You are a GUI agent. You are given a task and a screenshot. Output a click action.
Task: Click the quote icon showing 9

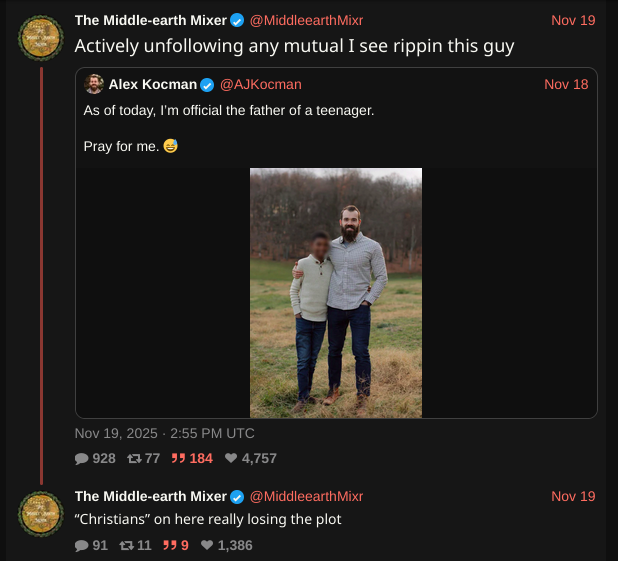pos(170,546)
